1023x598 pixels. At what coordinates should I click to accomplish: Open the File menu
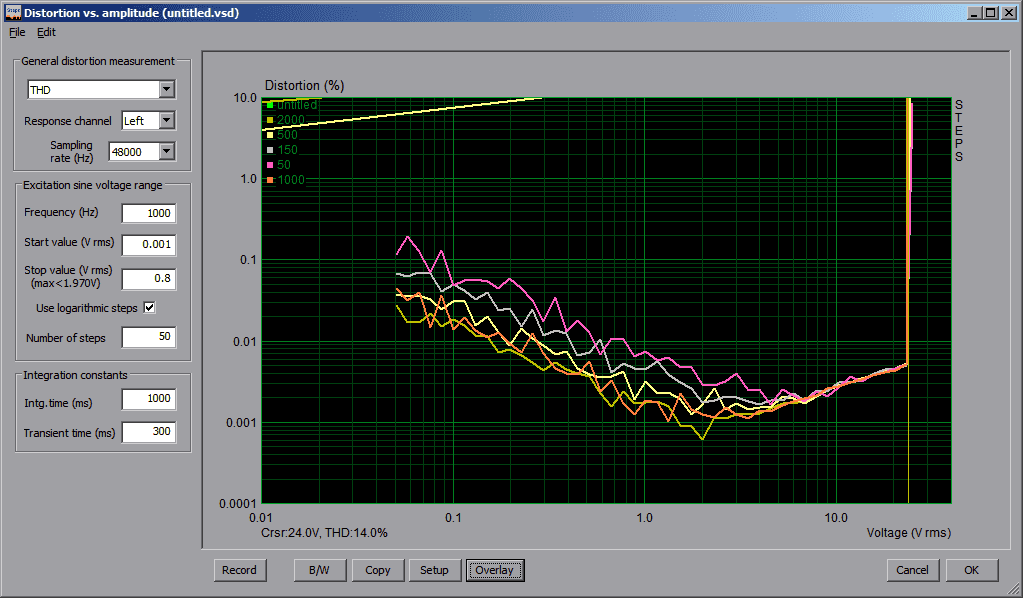pos(17,32)
